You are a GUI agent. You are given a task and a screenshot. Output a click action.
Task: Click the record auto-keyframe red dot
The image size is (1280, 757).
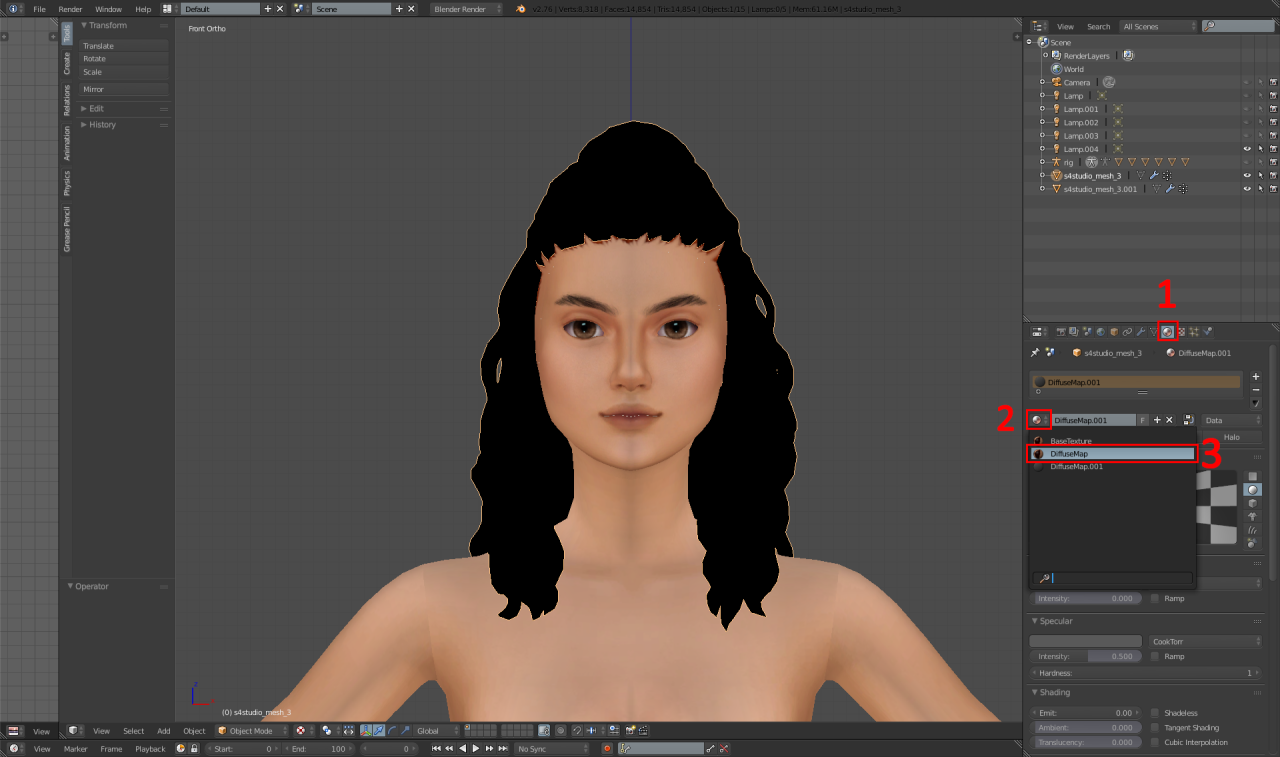(607, 748)
